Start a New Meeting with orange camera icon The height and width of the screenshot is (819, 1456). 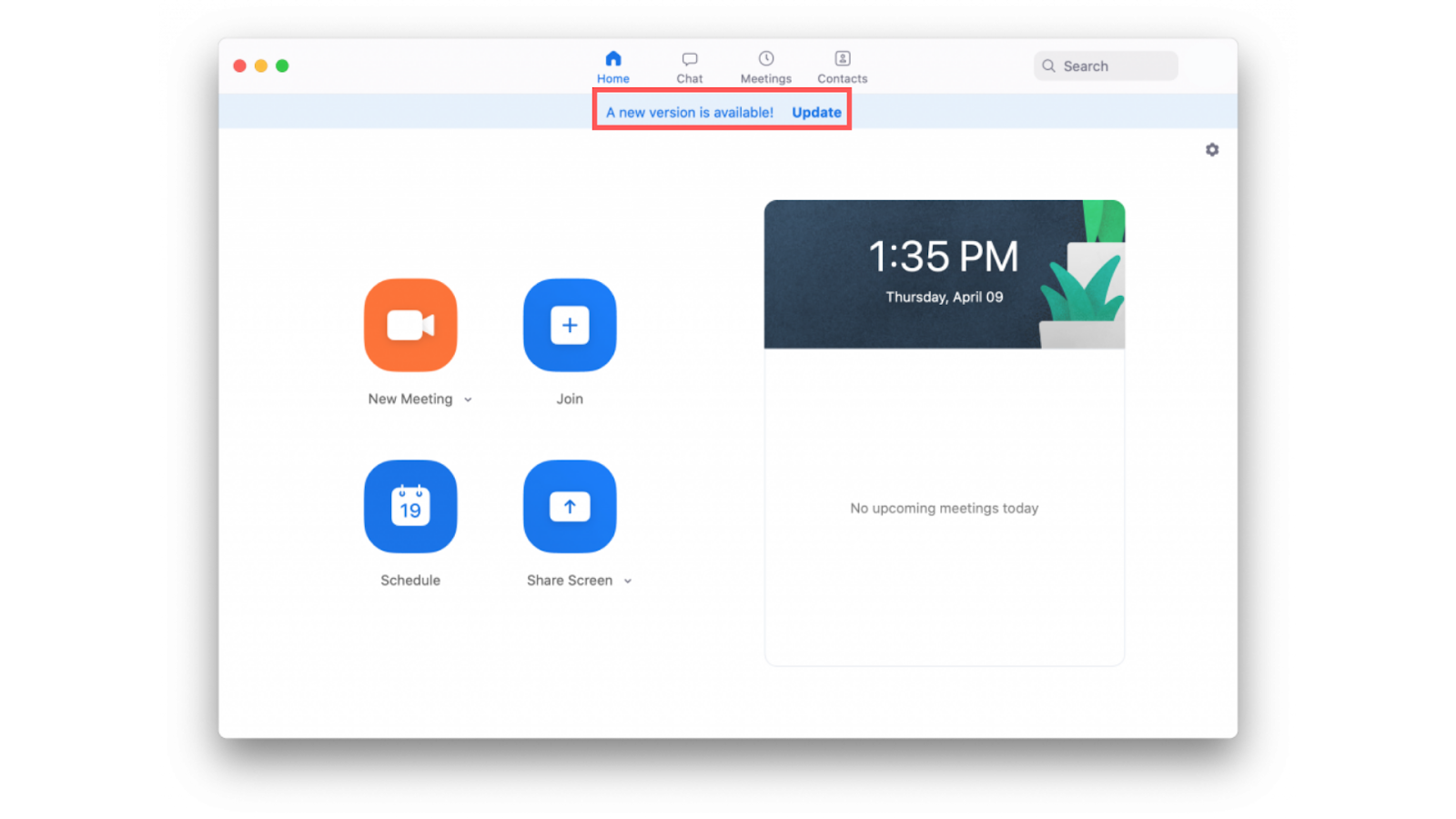click(x=410, y=325)
